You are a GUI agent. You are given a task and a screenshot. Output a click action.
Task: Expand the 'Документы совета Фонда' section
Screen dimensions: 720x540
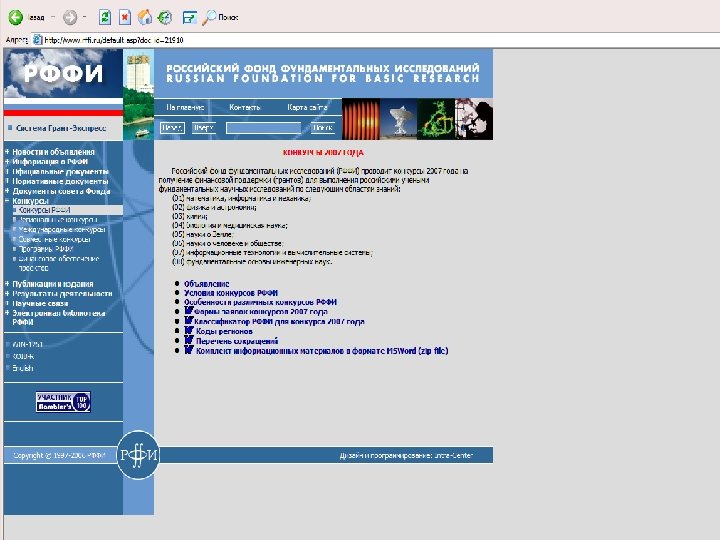[x=7, y=191]
